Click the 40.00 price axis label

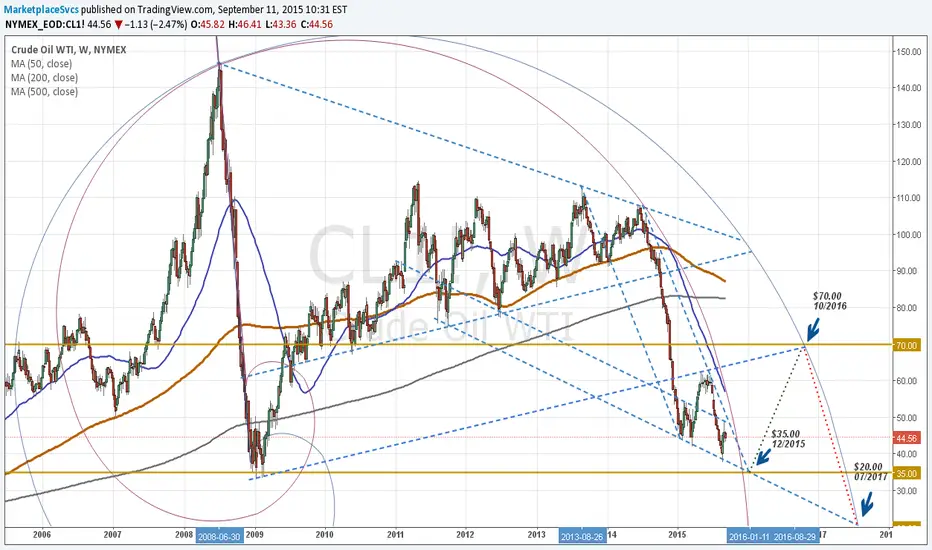pyautogui.click(x=908, y=454)
